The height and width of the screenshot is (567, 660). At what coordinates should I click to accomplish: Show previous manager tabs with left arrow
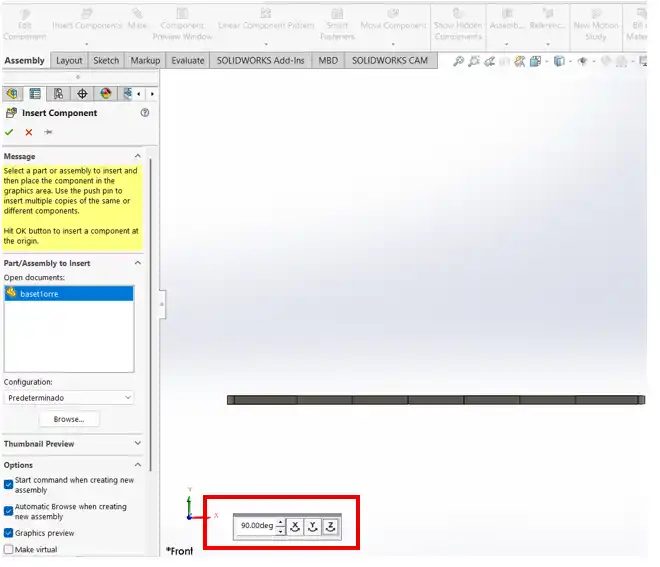tap(138, 94)
